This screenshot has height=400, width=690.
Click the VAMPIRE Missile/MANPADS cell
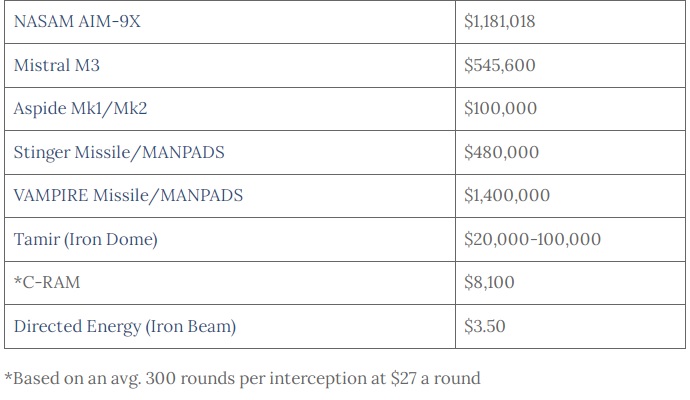pos(230,196)
